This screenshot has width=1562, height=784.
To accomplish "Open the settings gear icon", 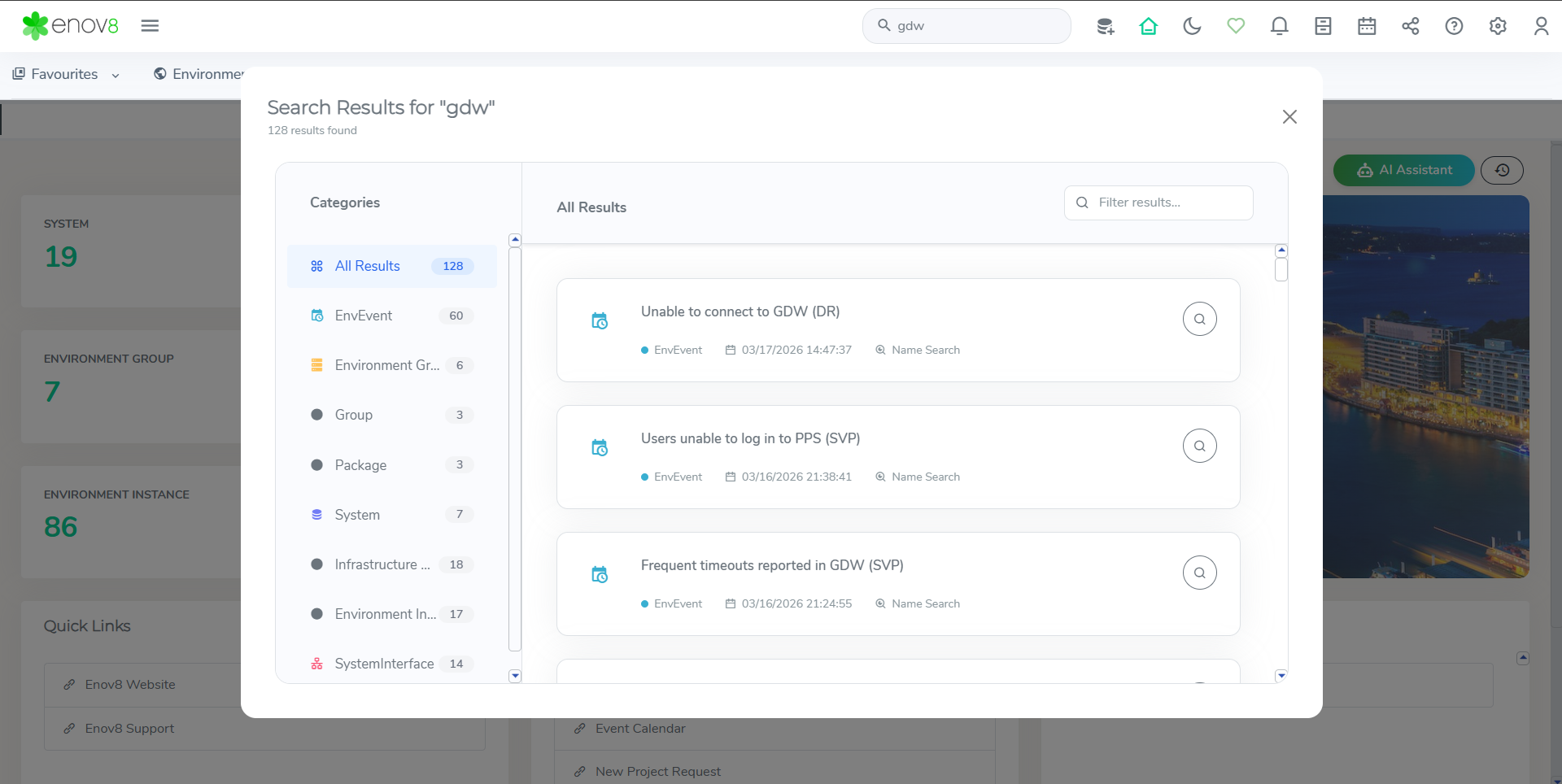I will [1497, 26].
